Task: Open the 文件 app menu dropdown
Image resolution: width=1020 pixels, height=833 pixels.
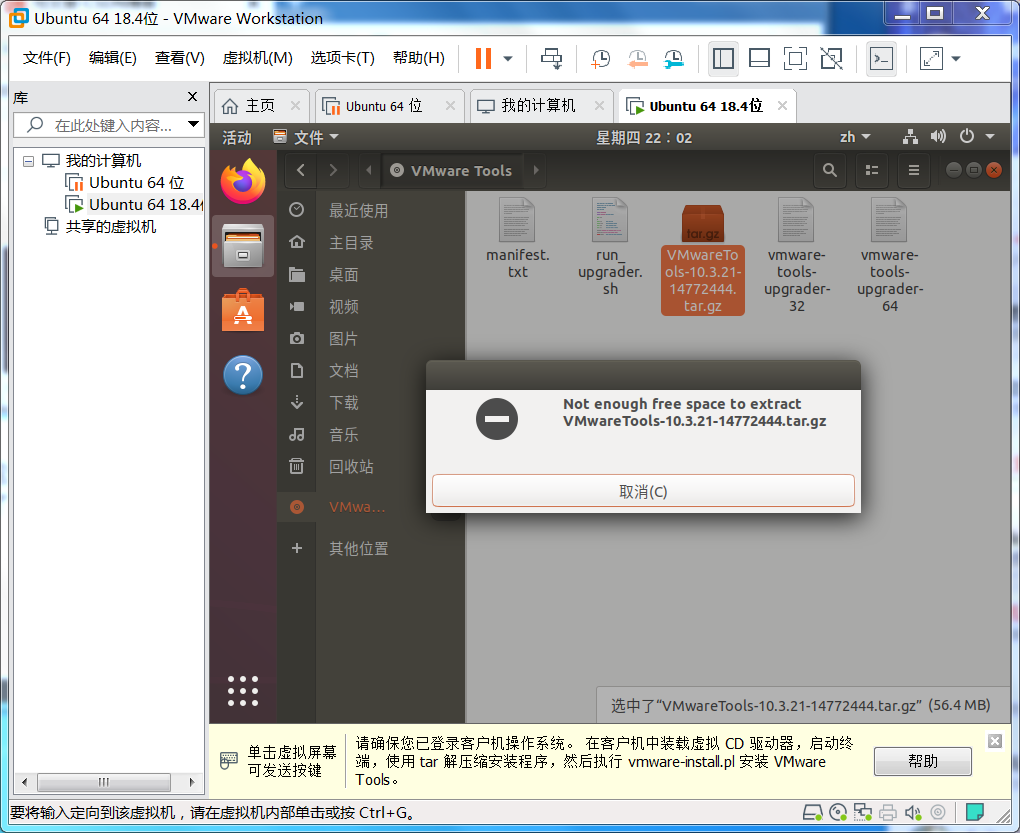Action: pos(306,137)
